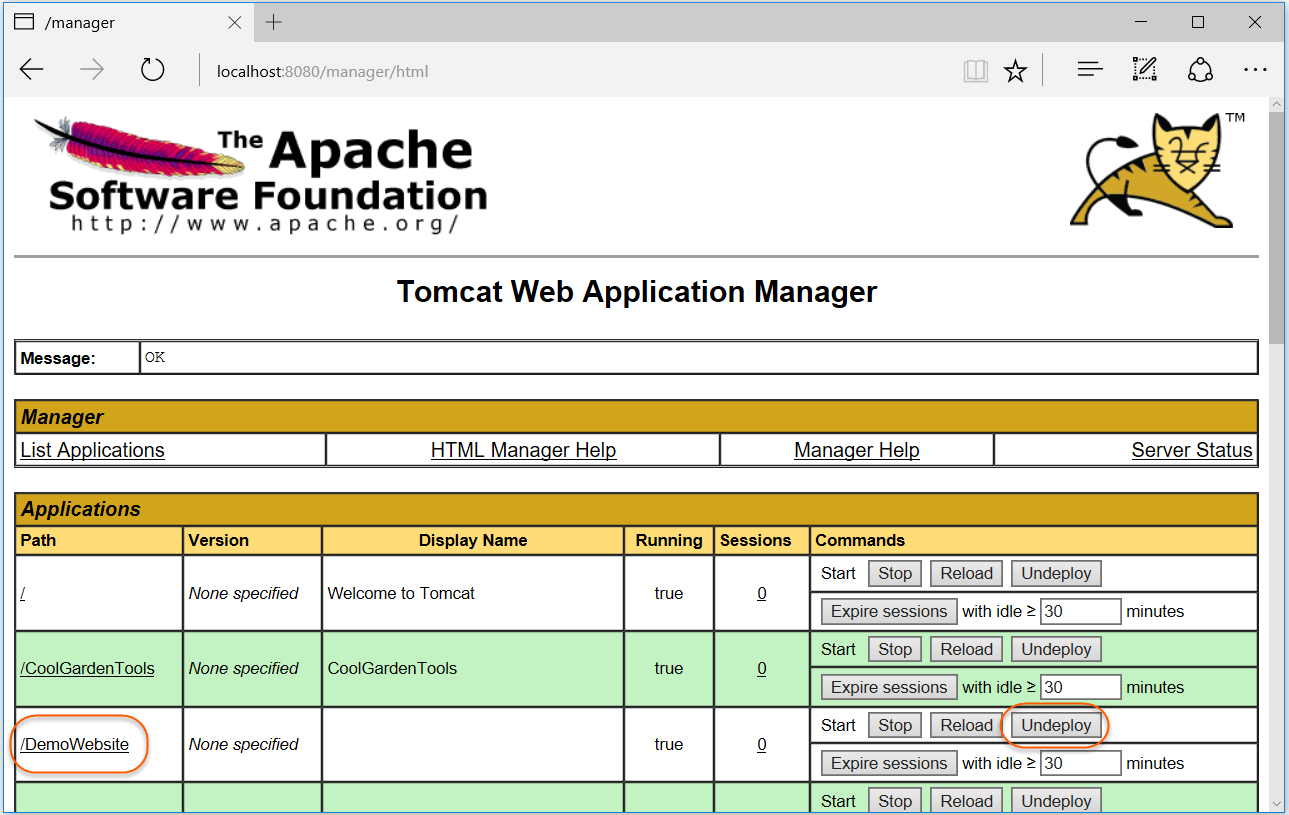This screenshot has height=815, width=1289.
Task: Add the manager page to favorites
Action: click(1015, 69)
